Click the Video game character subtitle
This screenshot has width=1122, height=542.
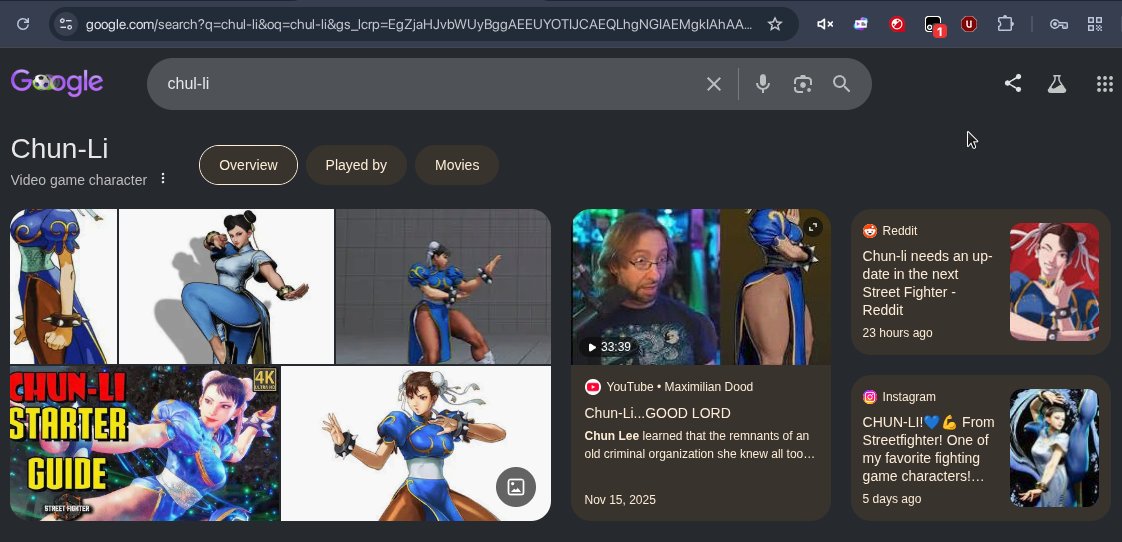pyautogui.click(x=79, y=180)
